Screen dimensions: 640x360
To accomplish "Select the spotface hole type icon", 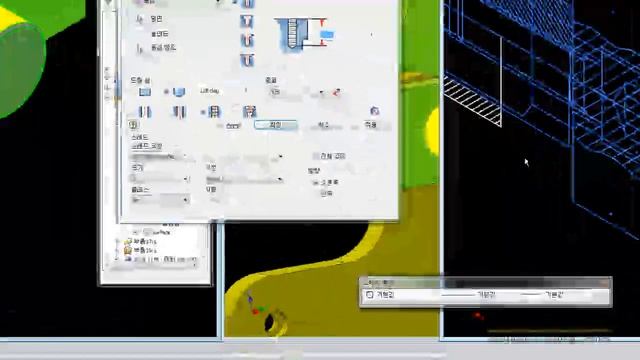I will [247, 40].
